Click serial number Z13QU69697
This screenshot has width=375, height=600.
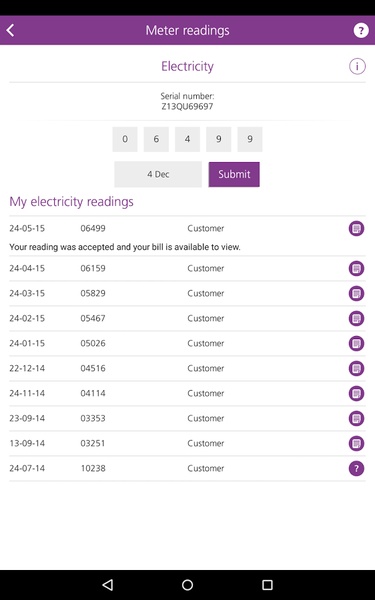pyautogui.click(x=188, y=106)
